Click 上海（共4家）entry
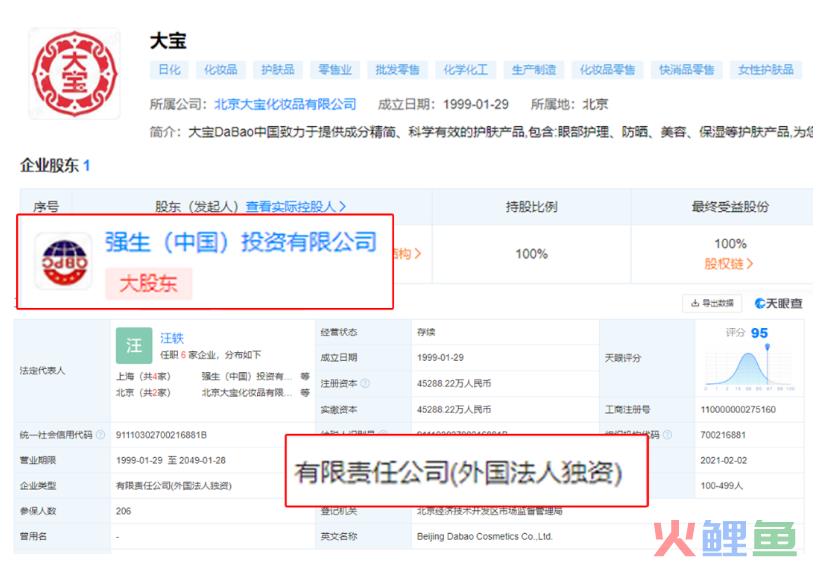This screenshot has height=562, width=821. point(143,376)
